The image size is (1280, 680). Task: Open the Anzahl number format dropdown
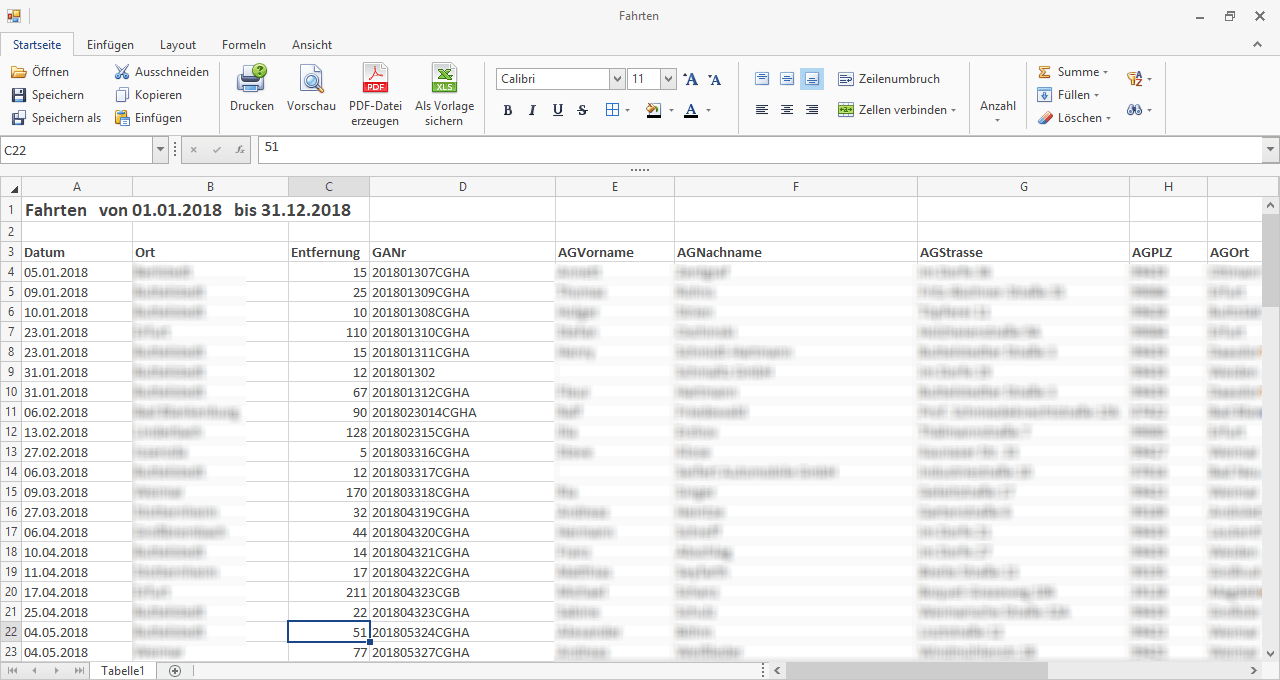[x=997, y=110]
